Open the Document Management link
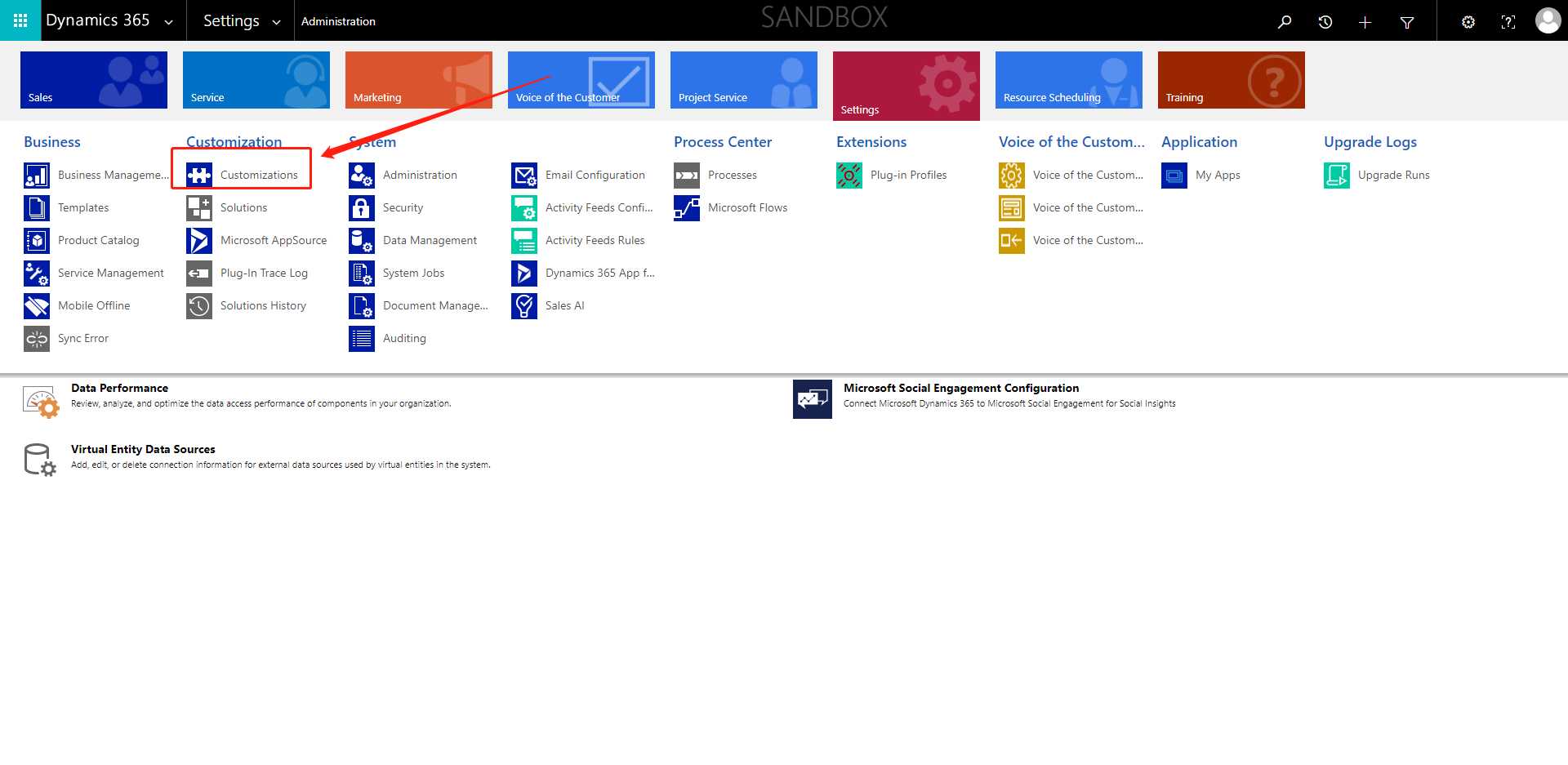The width and height of the screenshot is (1568, 765). pos(435,305)
